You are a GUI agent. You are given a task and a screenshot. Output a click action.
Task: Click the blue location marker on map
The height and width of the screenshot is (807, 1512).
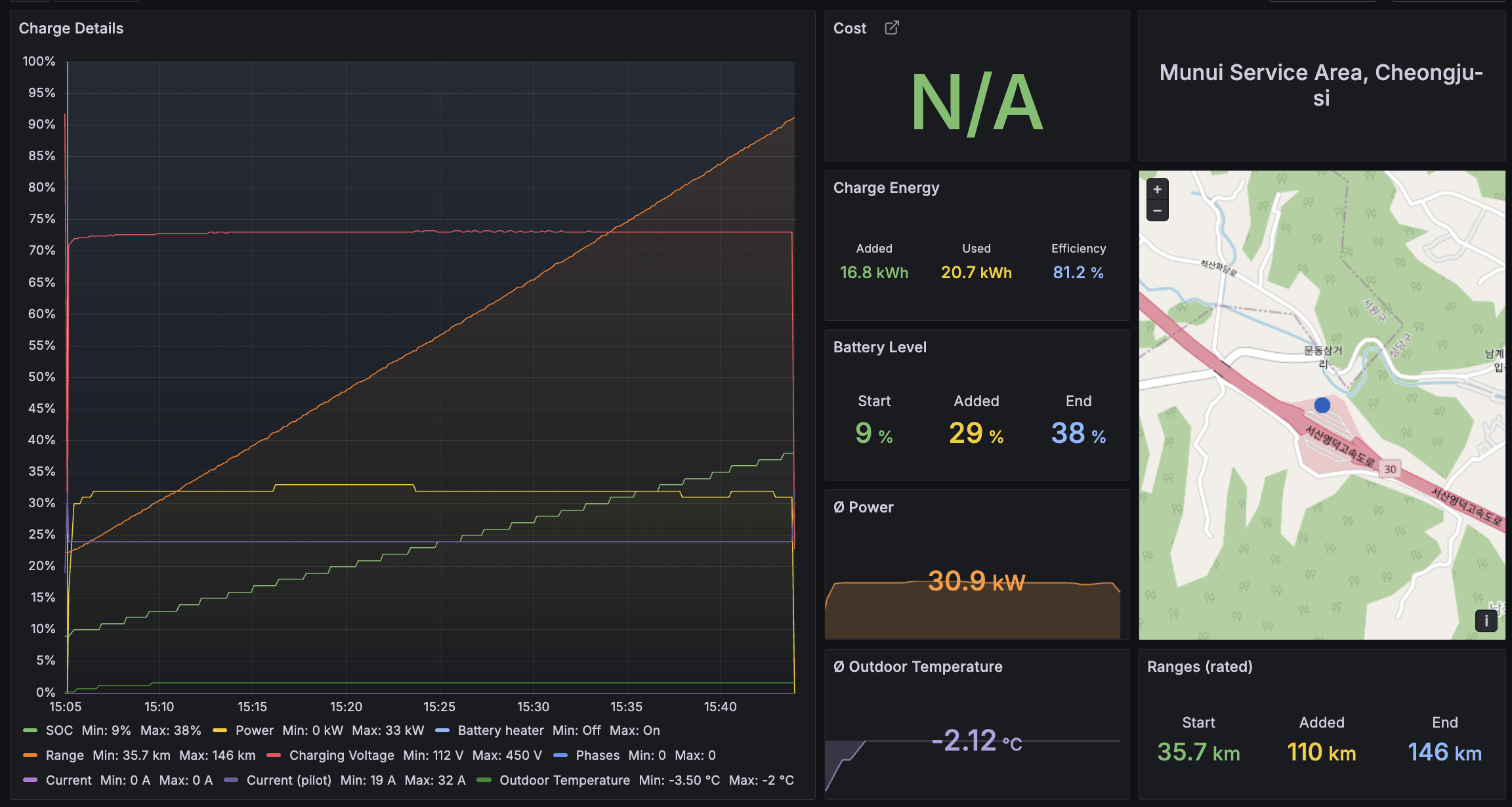[1322, 405]
